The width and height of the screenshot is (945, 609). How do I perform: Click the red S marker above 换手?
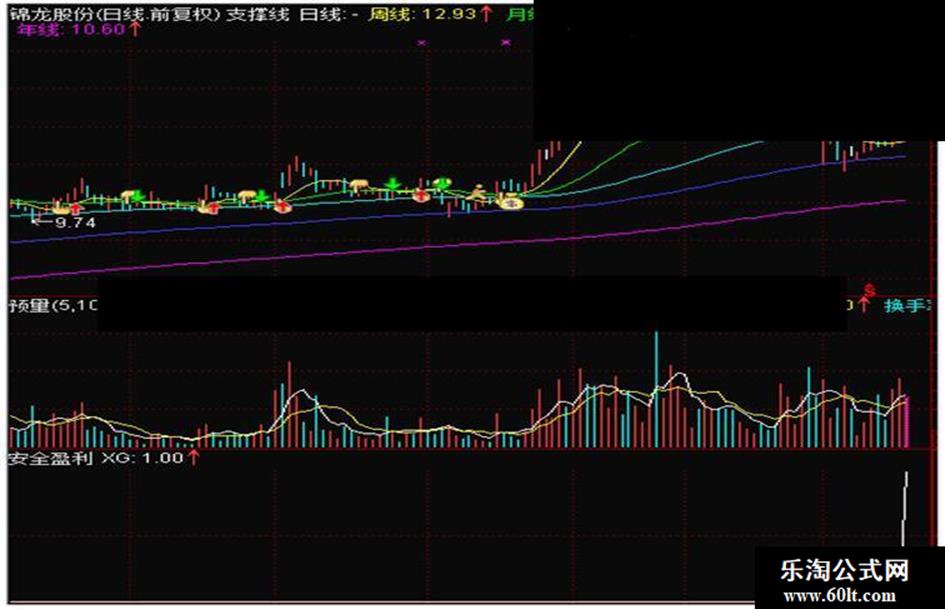click(x=868, y=290)
